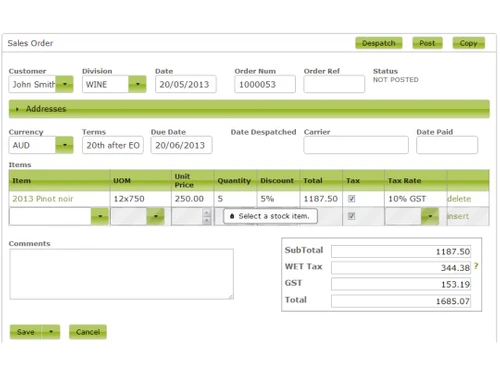The height and width of the screenshot is (375, 500).
Task: Decrease unit price with the down spinner
Action: 207,220
